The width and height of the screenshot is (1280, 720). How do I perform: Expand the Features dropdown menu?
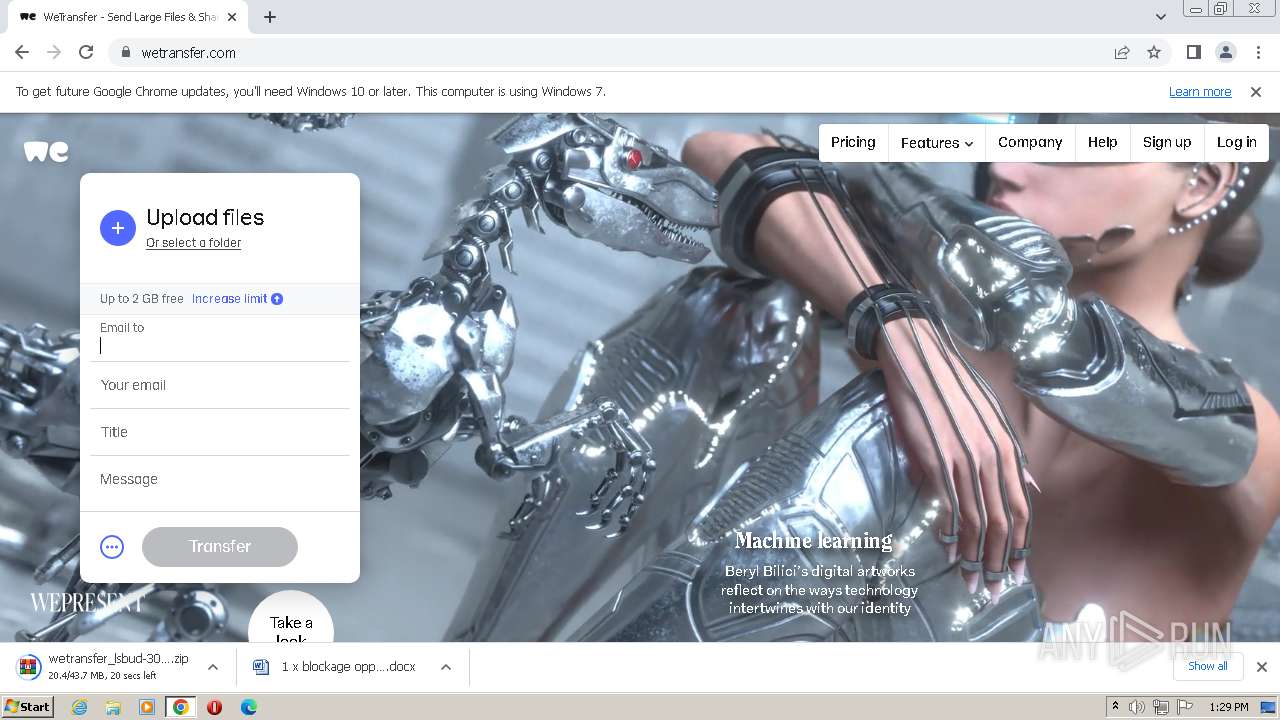click(936, 143)
